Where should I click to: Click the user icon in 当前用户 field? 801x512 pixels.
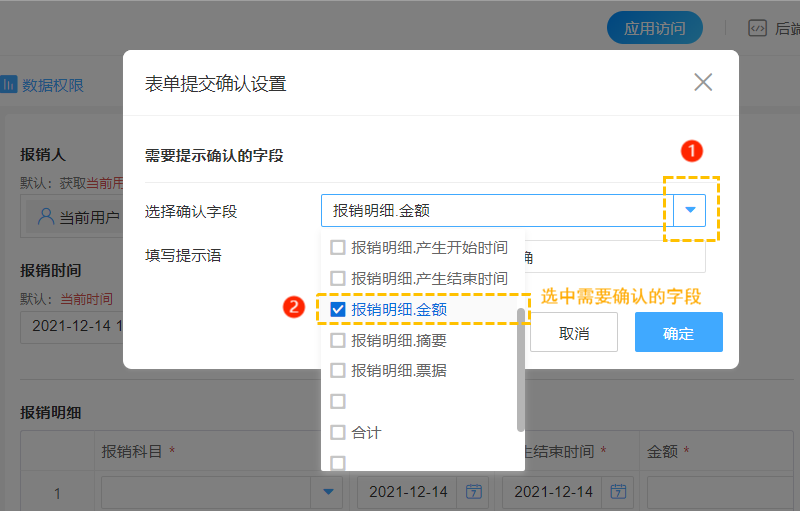tap(45, 216)
